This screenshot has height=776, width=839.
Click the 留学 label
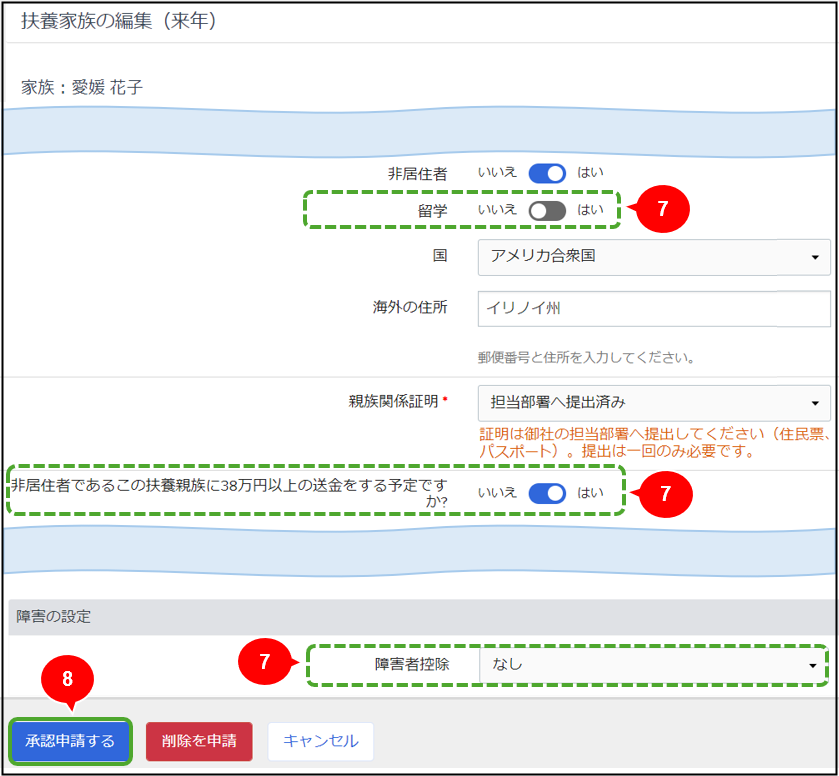pos(432,211)
